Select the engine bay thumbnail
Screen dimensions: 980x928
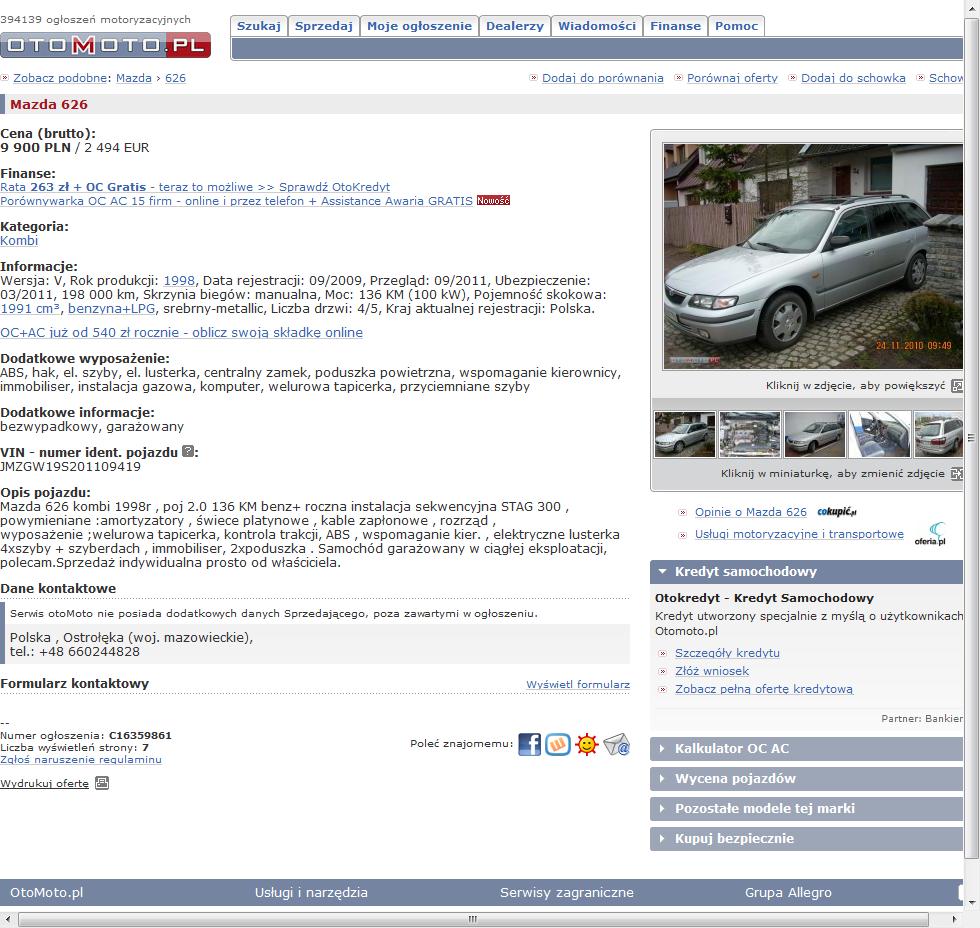(750, 434)
